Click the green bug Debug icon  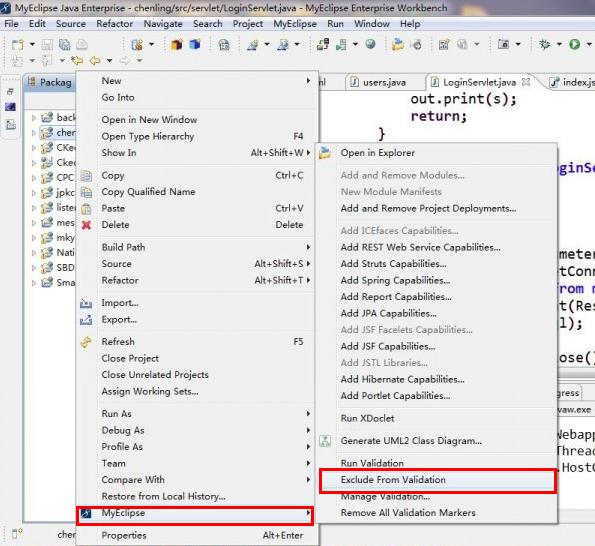click(545, 45)
